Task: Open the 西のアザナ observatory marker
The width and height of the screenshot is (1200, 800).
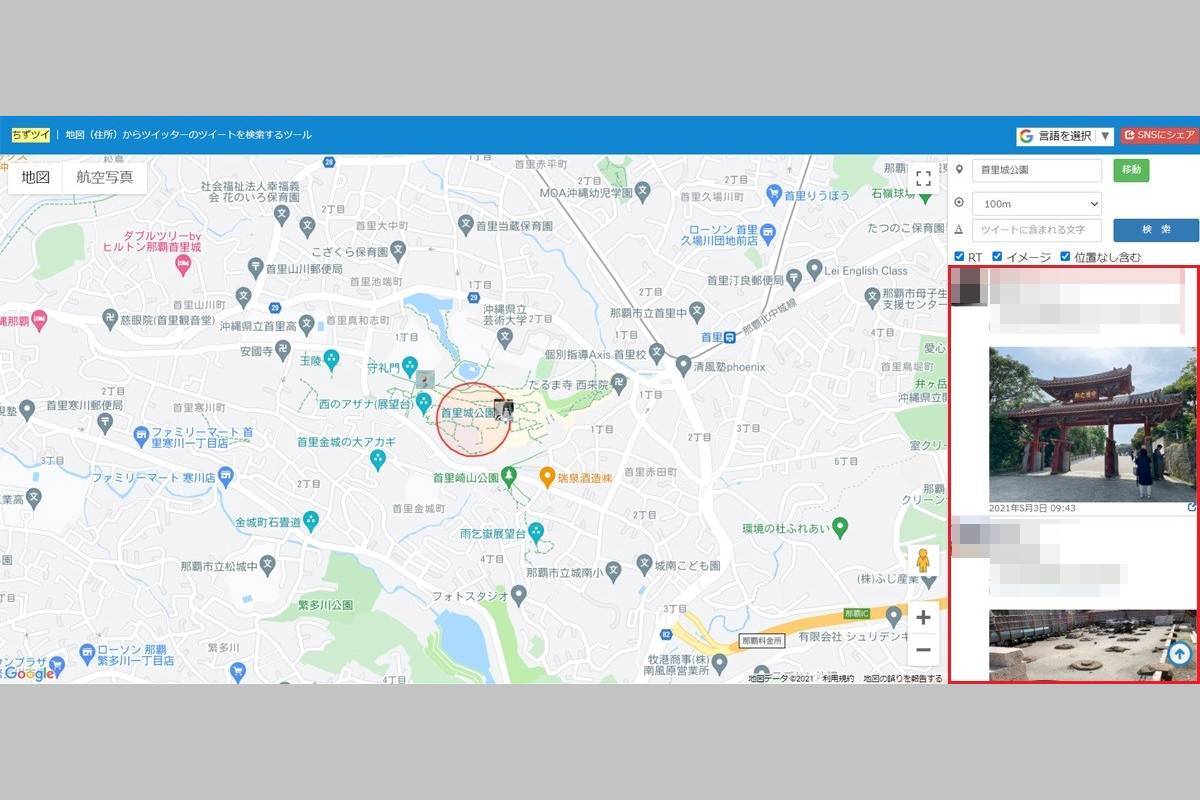Action: [423, 403]
